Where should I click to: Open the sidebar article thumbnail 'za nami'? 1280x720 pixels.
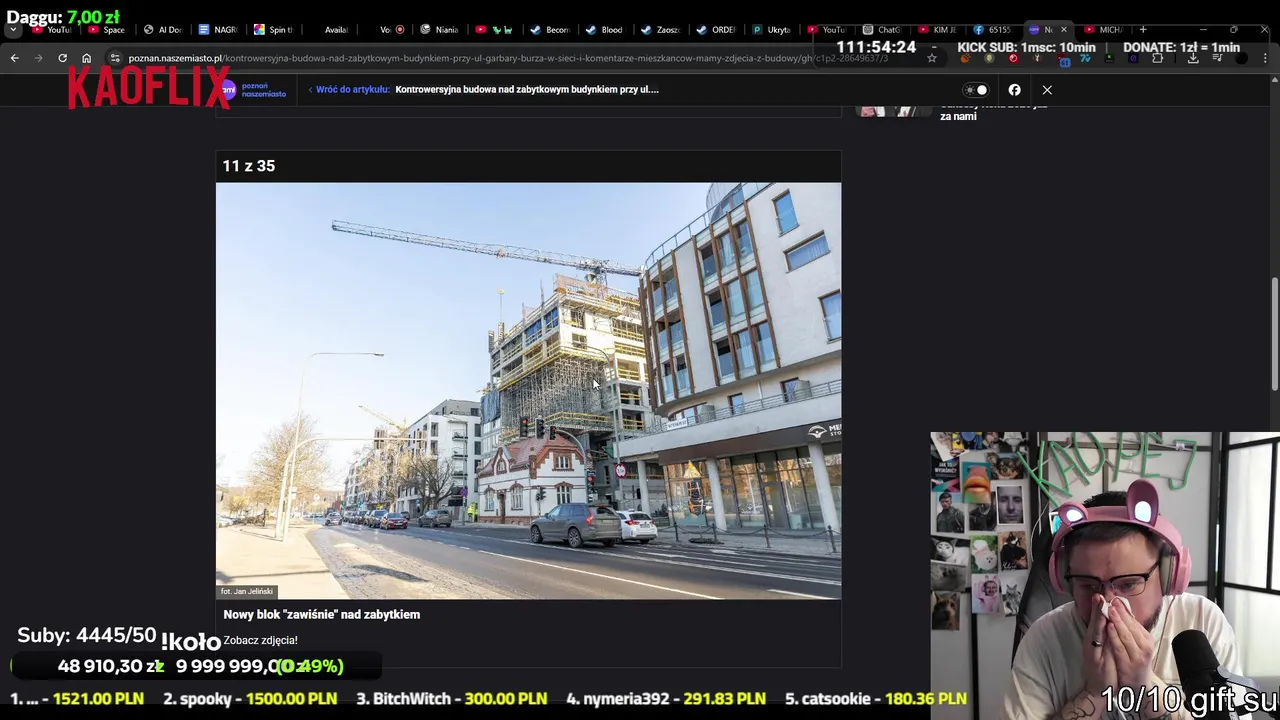pyautogui.click(x=895, y=111)
